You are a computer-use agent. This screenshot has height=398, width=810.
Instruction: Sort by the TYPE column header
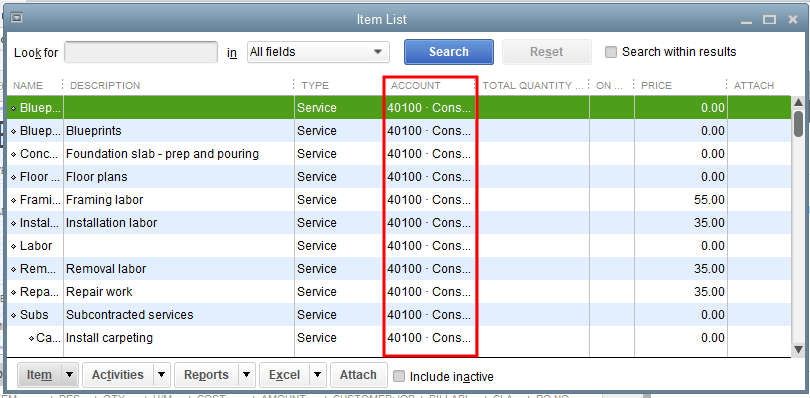point(315,86)
